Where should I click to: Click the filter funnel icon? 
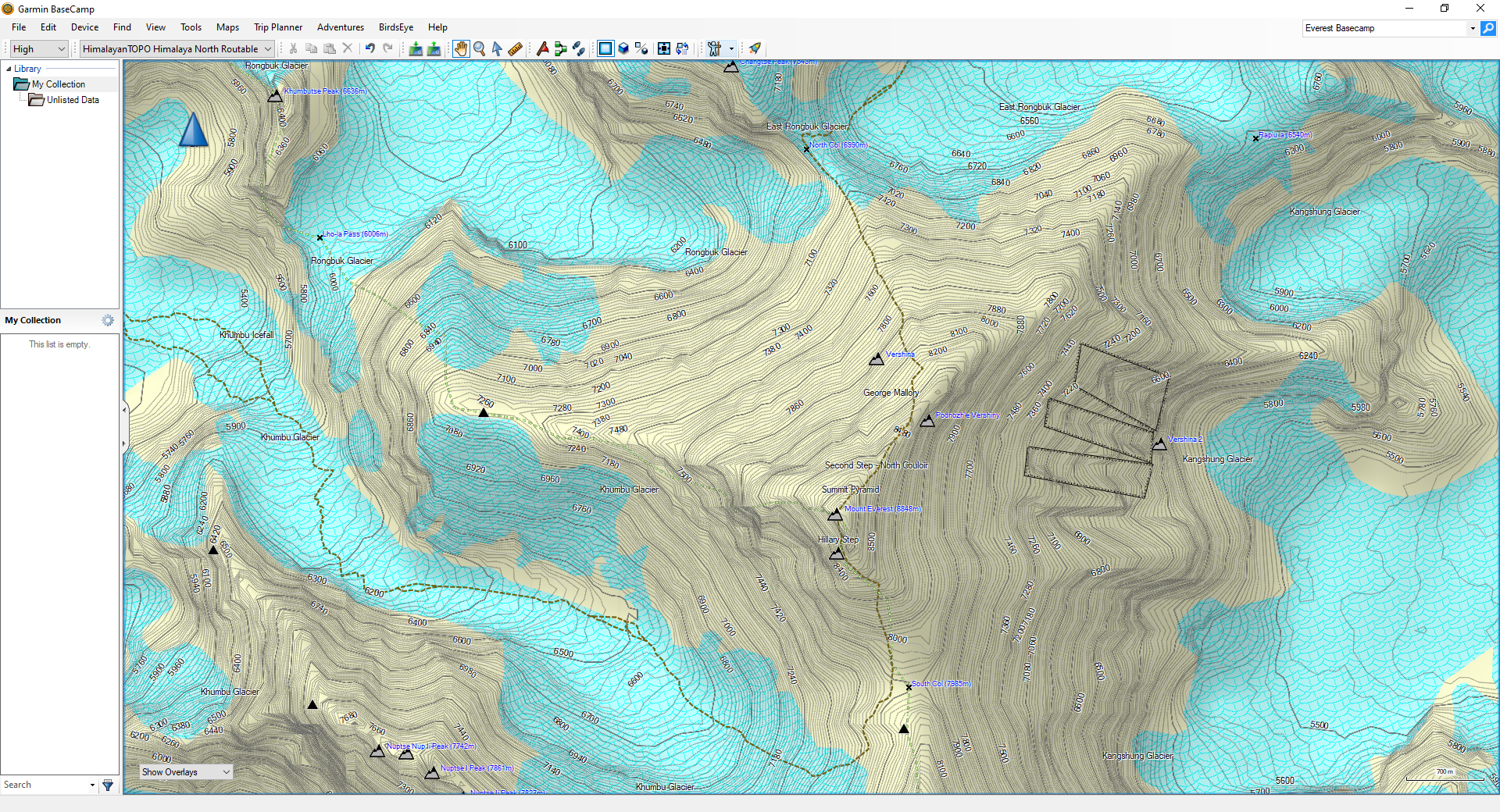(x=108, y=785)
